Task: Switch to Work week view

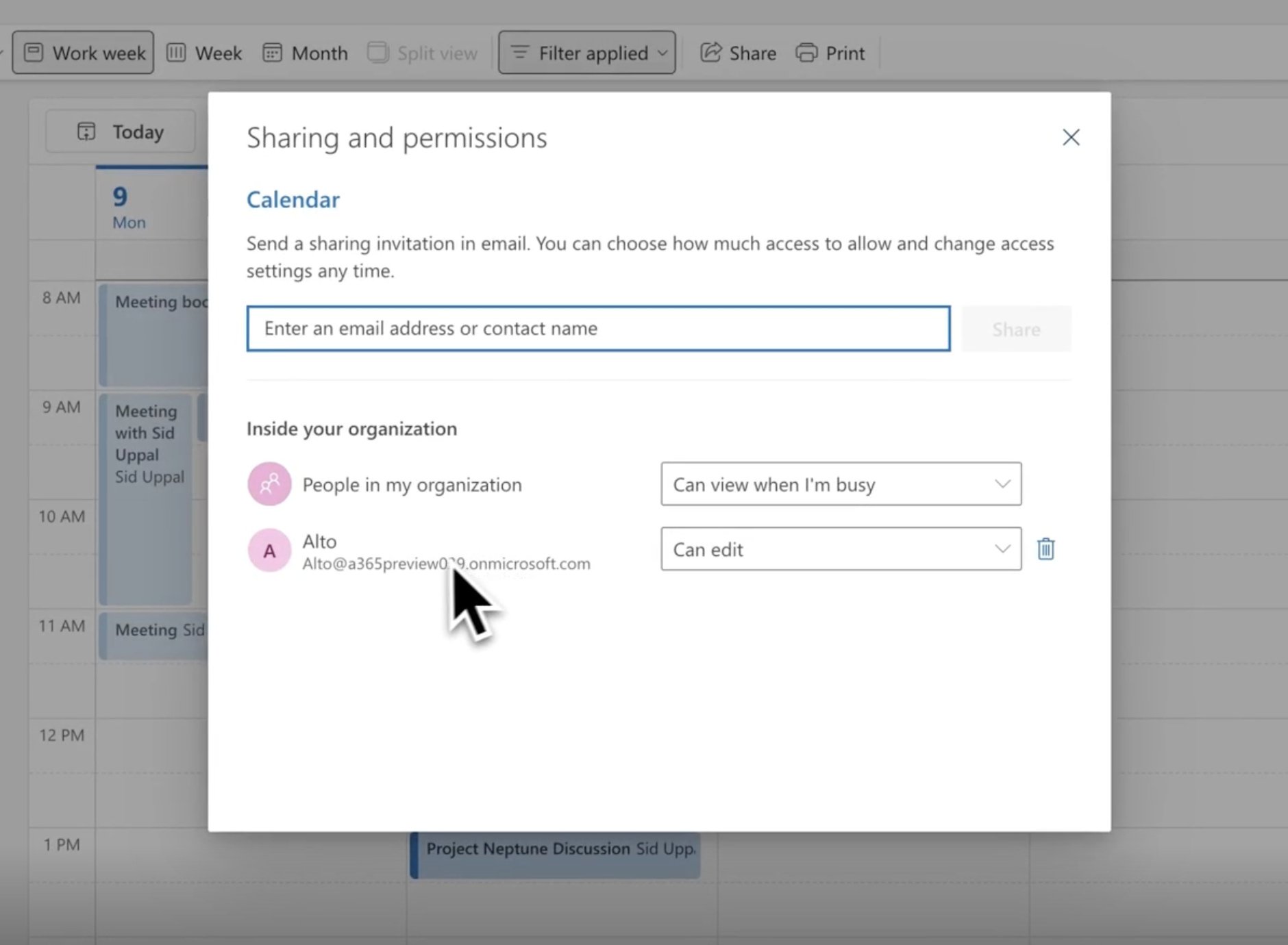Action: 84,53
